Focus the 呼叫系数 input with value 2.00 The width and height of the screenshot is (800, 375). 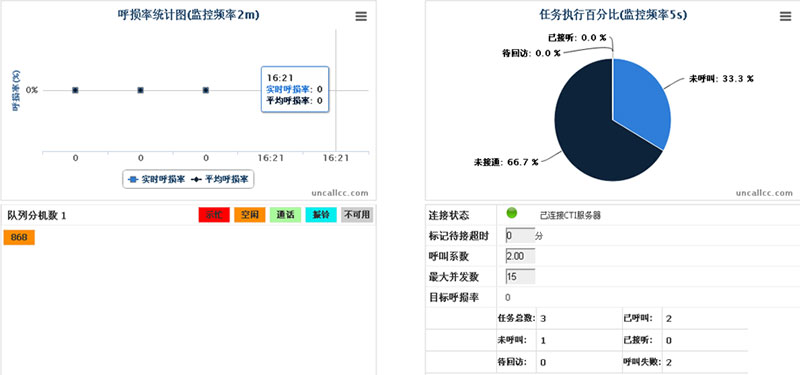(x=520, y=256)
